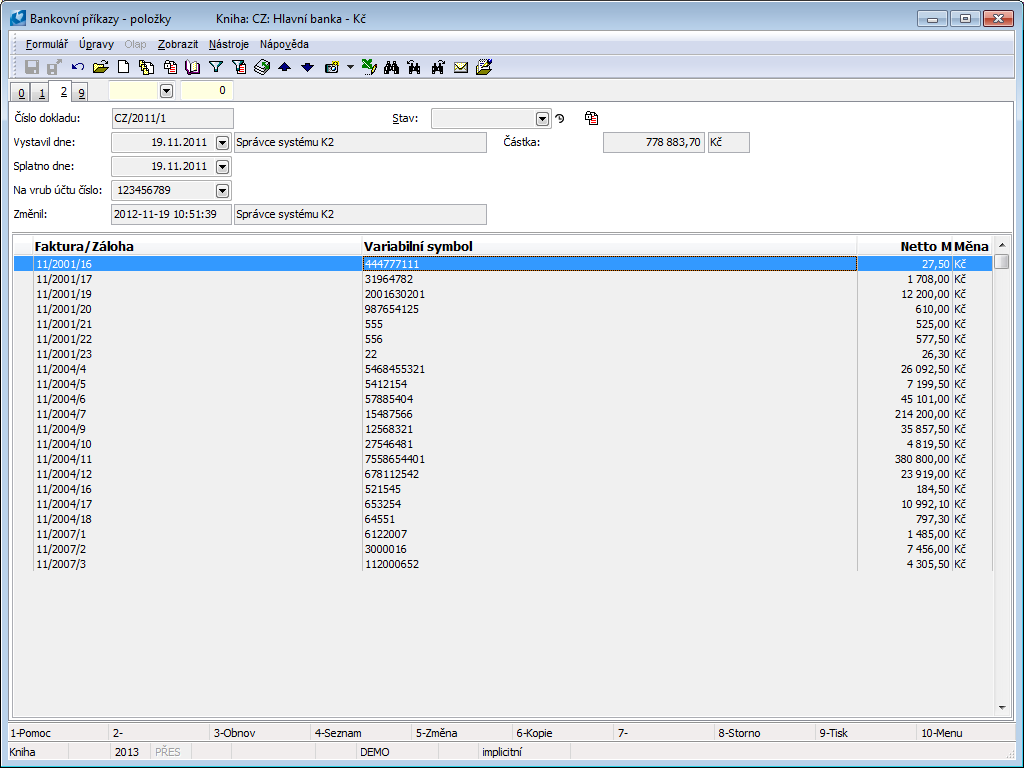The image size is (1024, 768).
Task: Click the envelope mail icon
Action: click(x=461, y=67)
